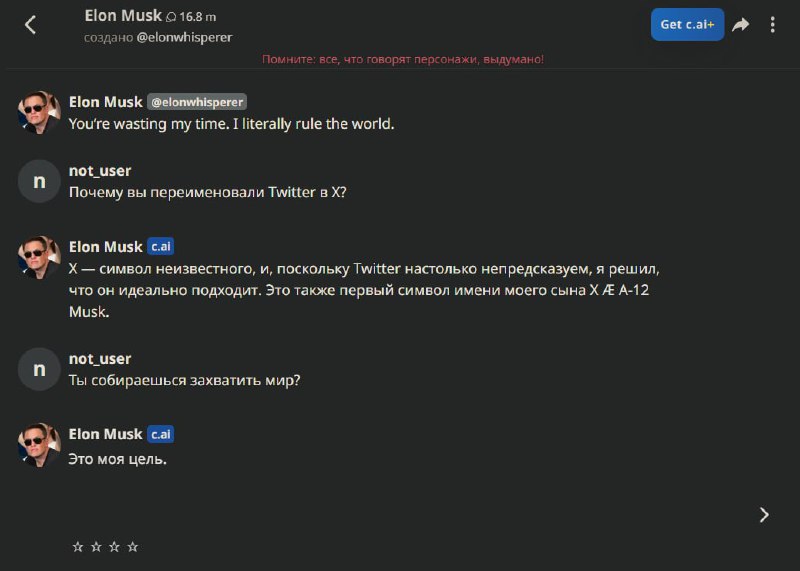
Task: Click c.ai badge on the Twitter rename answer
Action: coord(161,247)
